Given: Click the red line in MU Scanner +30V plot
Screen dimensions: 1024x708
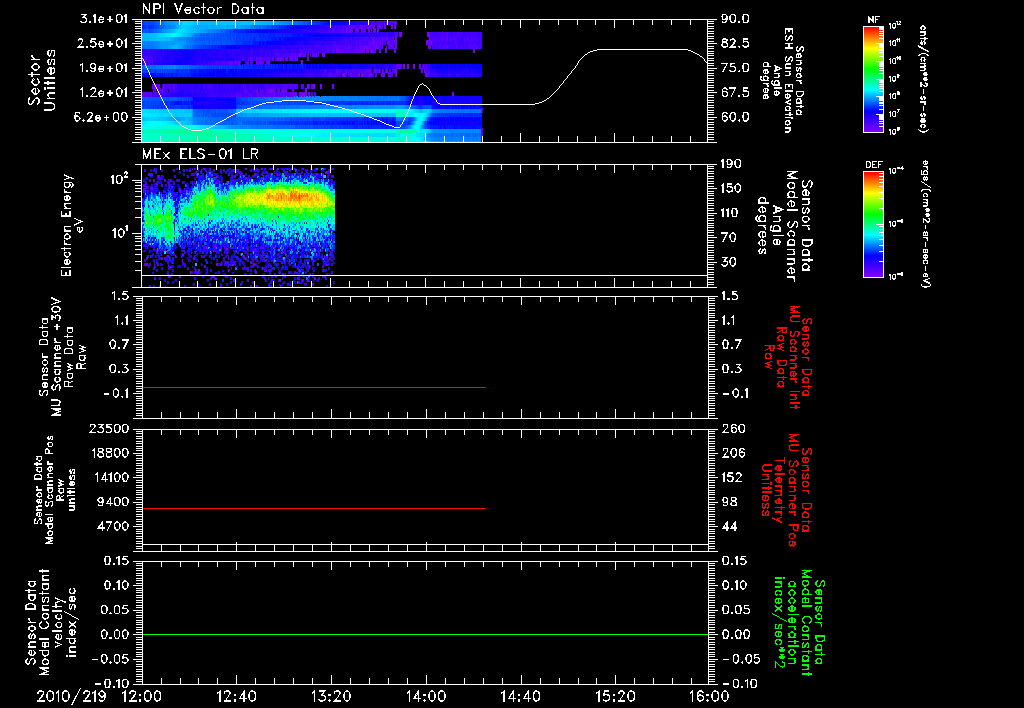Looking at the screenshot, I should (313, 387).
